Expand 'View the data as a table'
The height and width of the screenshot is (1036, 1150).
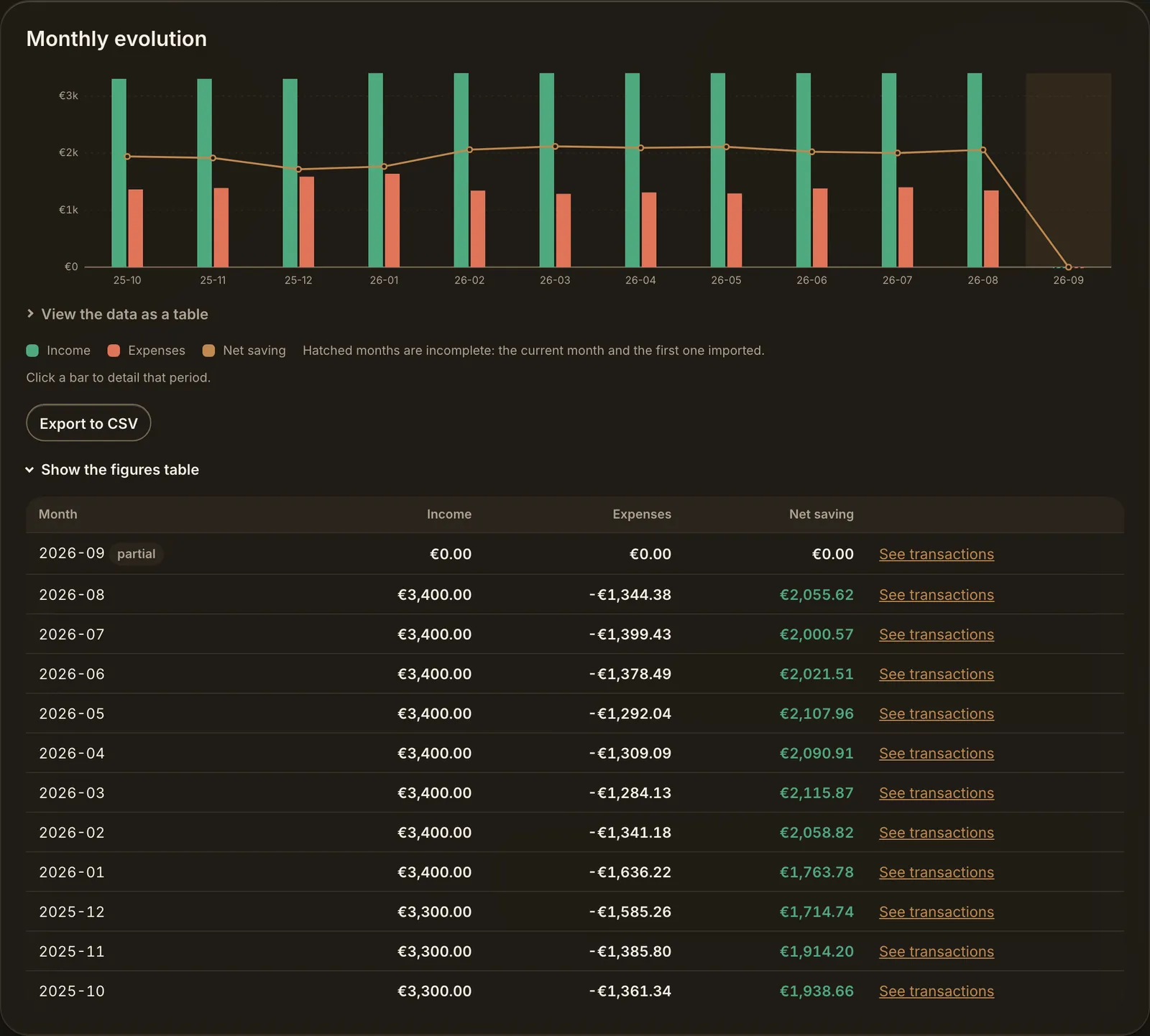[x=117, y=314]
